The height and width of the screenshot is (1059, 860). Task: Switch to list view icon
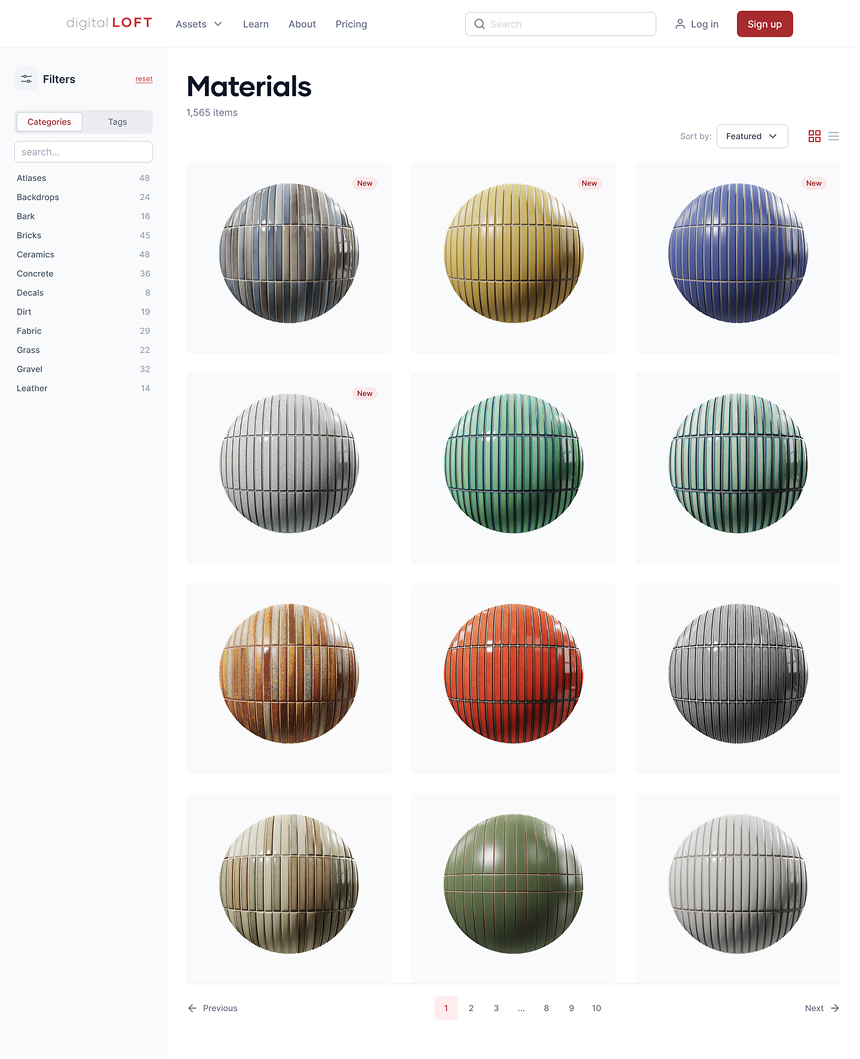[x=834, y=136]
